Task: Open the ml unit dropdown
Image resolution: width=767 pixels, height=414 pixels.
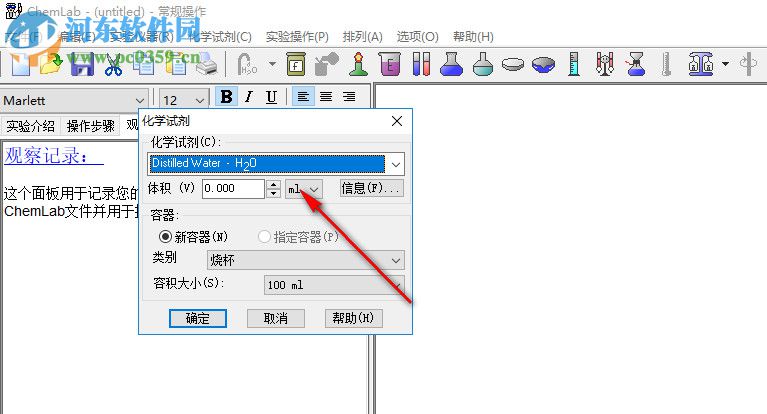Action: point(304,189)
